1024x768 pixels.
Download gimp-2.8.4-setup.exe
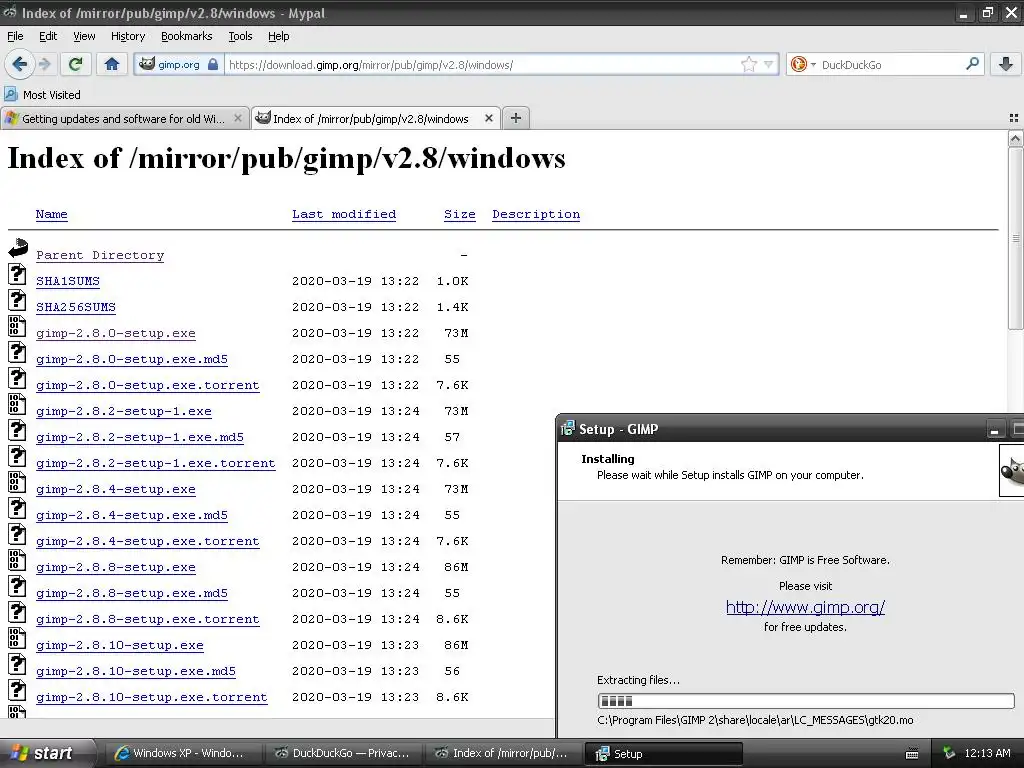(x=116, y=489)
